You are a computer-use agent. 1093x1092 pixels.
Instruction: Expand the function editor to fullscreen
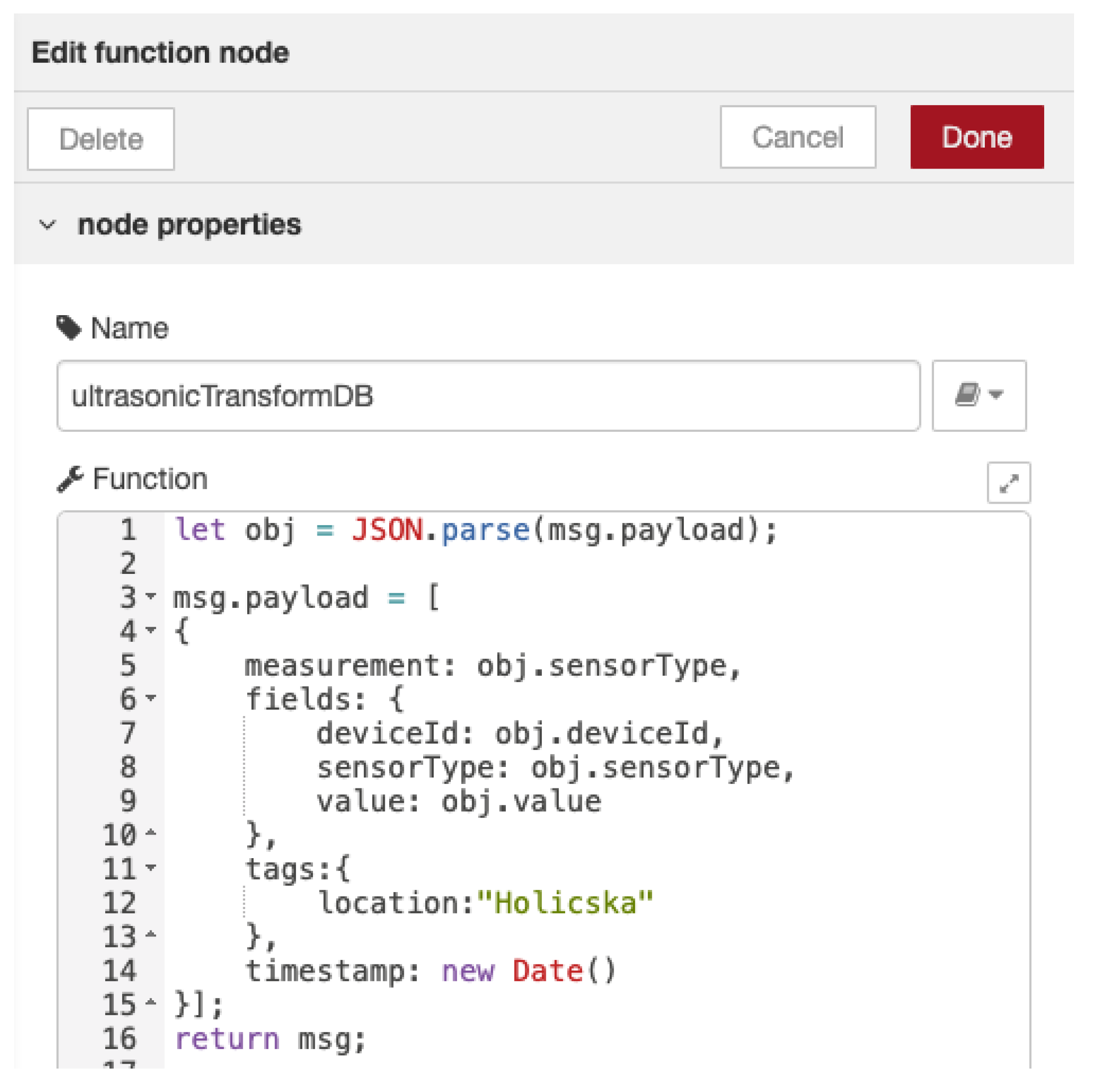pos(1008,483)
